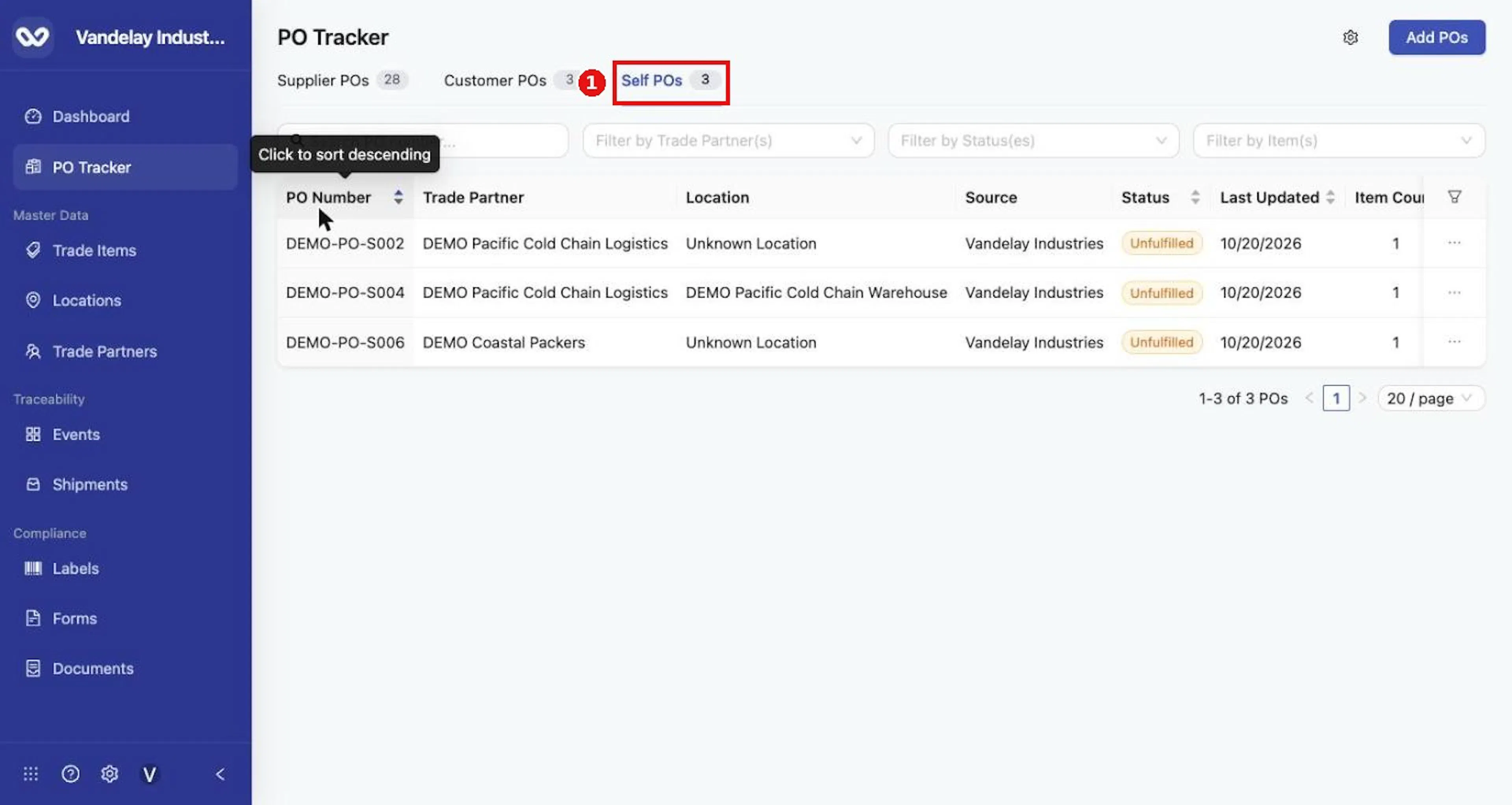The image size is (1512, 805).
Task: Open PO Tracker settings gear
Action: pos(1351,37)
